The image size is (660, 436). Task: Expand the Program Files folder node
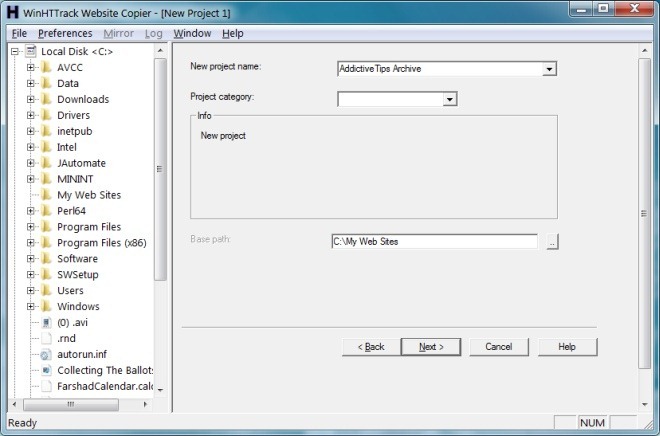30,227
